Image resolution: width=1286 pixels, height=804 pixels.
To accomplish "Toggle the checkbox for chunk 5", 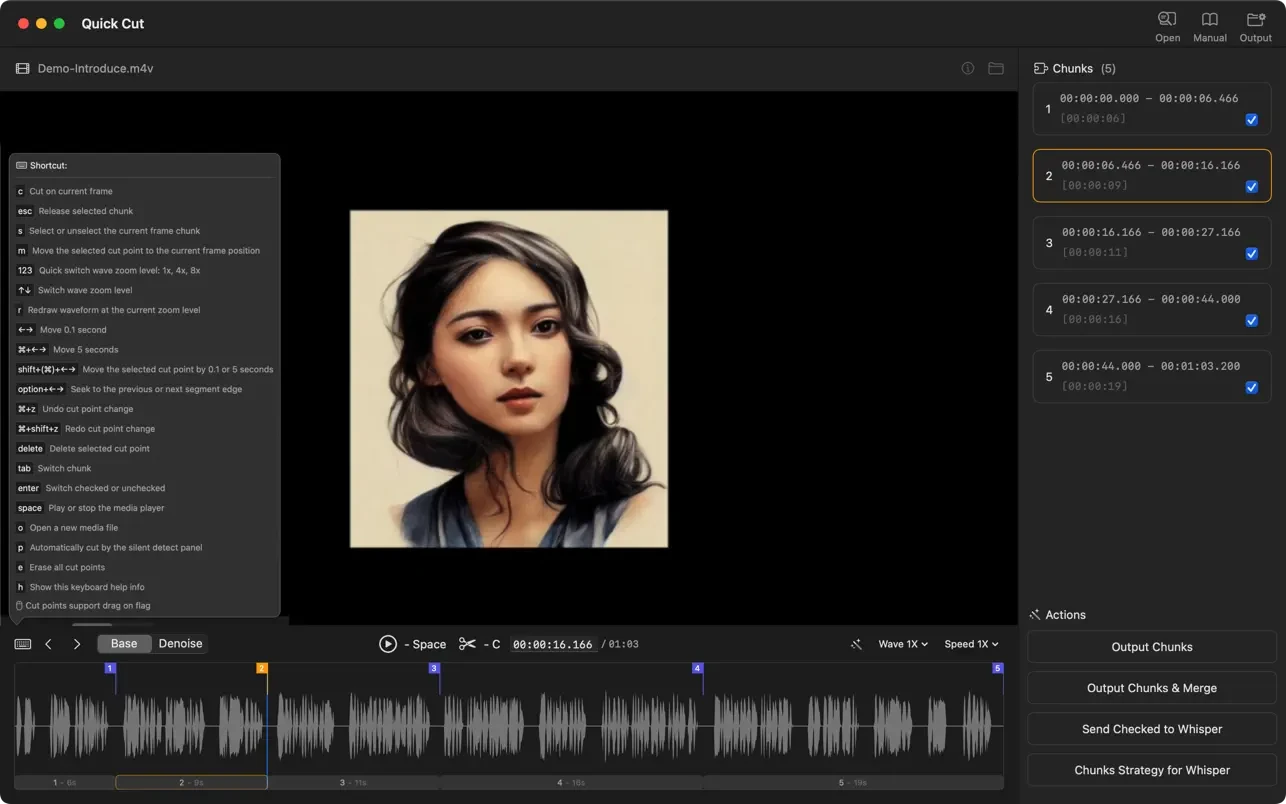I will (x=1251, y=388).
